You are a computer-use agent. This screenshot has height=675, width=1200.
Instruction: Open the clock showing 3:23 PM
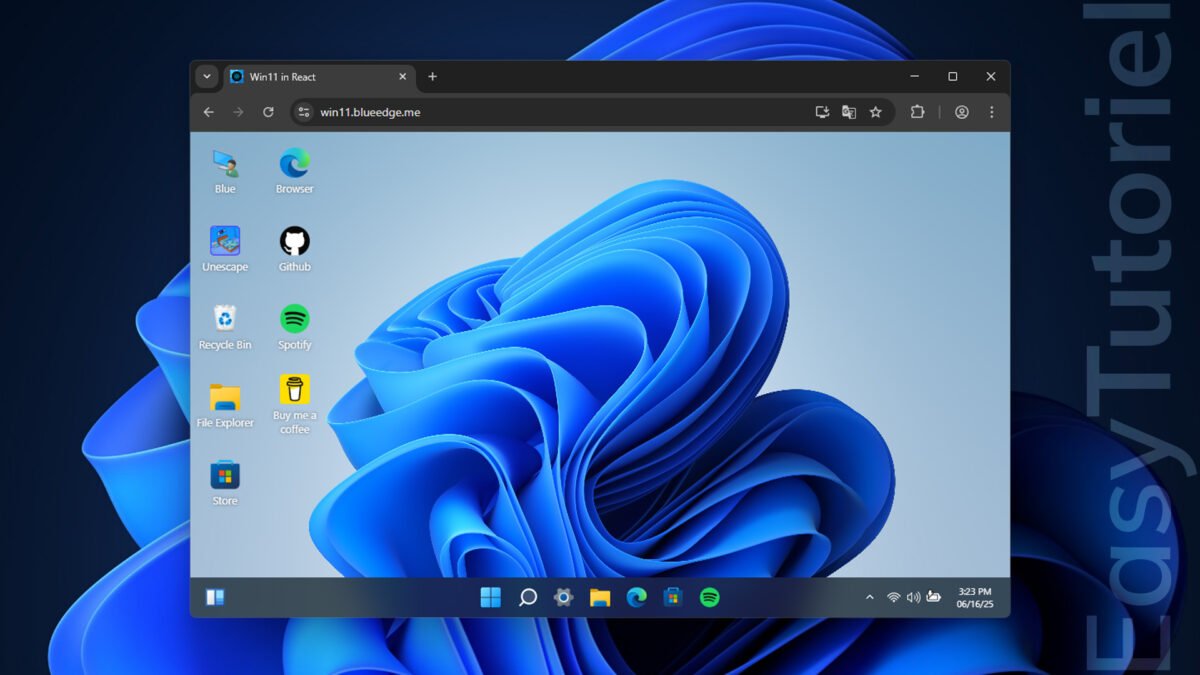click(x=975, y=598)
